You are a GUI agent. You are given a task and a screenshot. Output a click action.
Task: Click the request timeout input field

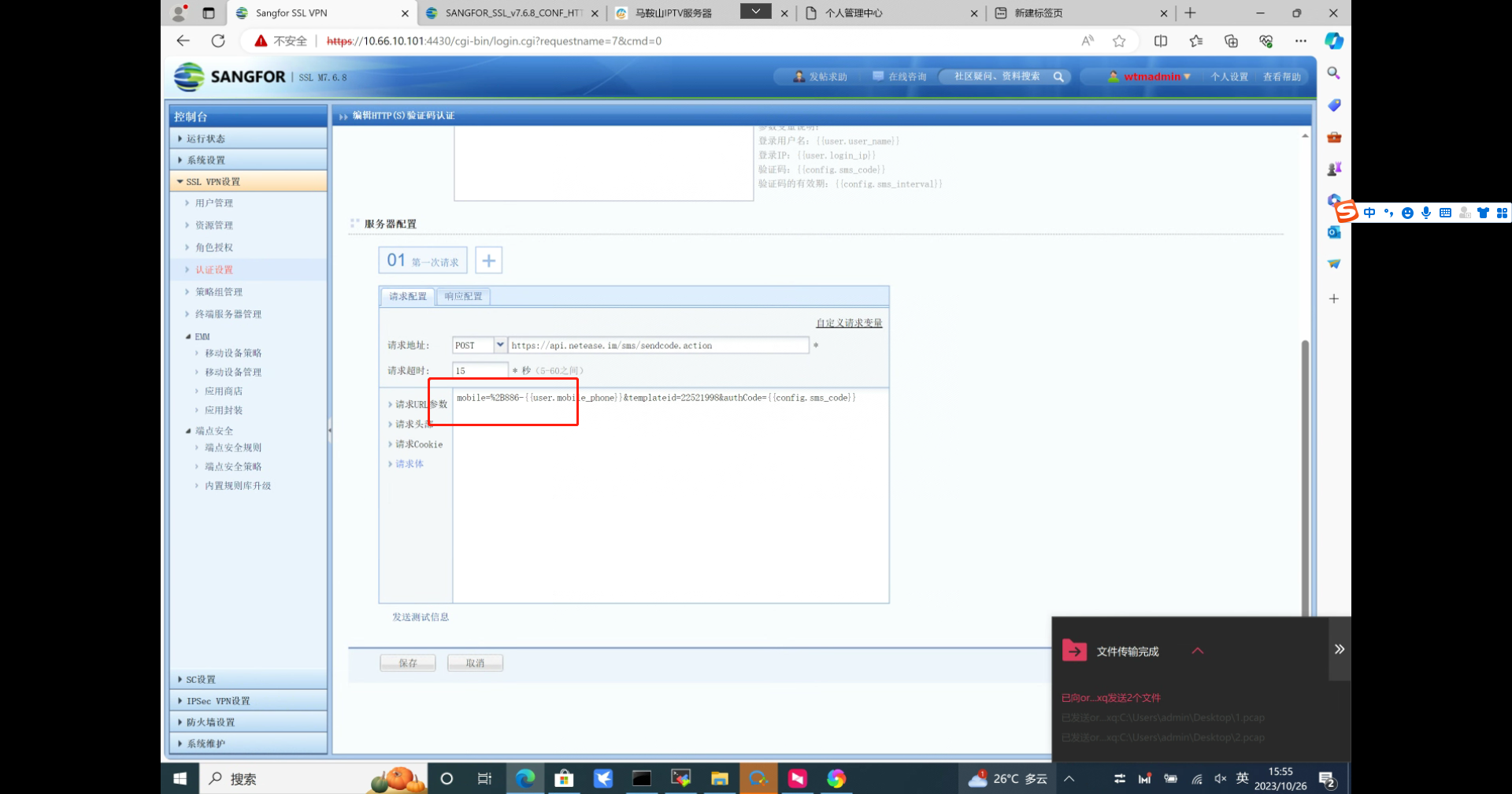(x=480, y=370)
